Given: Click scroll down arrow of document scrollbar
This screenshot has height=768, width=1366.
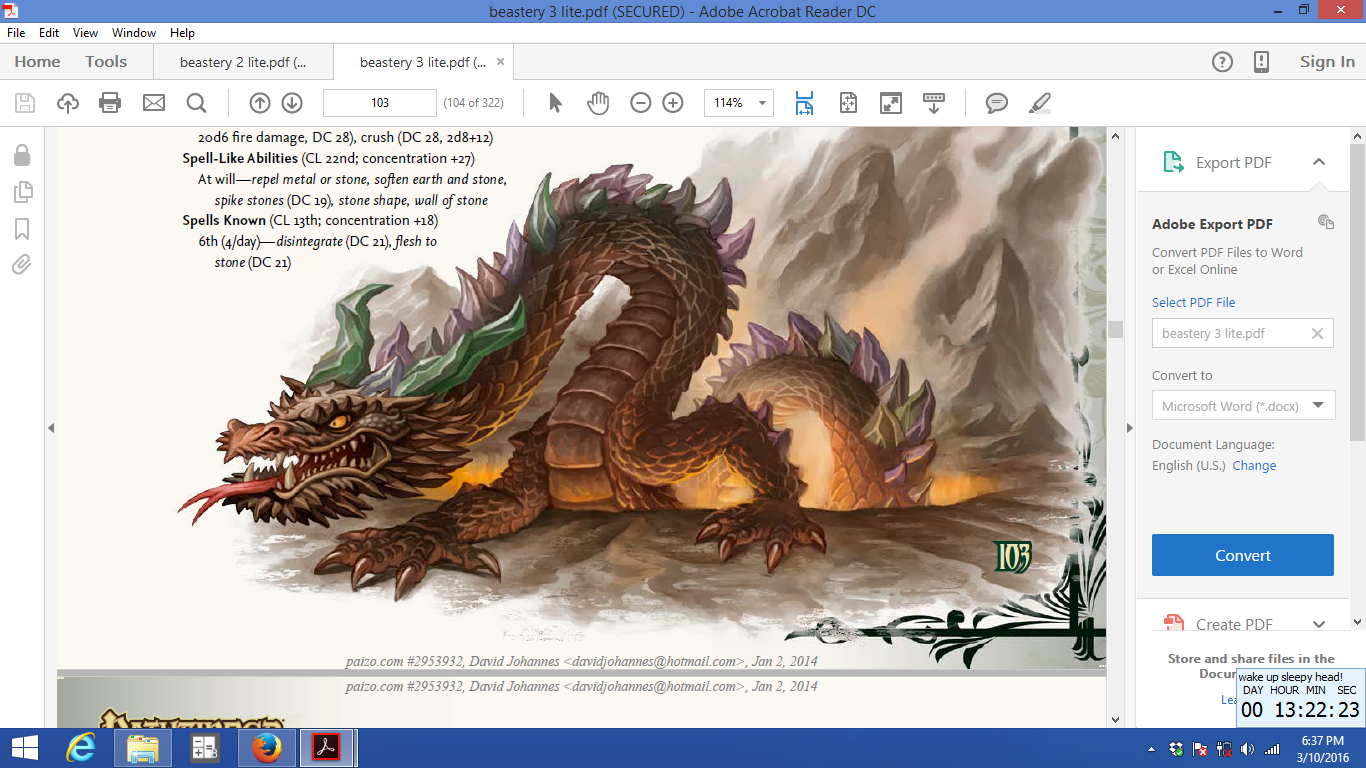Looking at the screenshot, I should (1115, 719).
